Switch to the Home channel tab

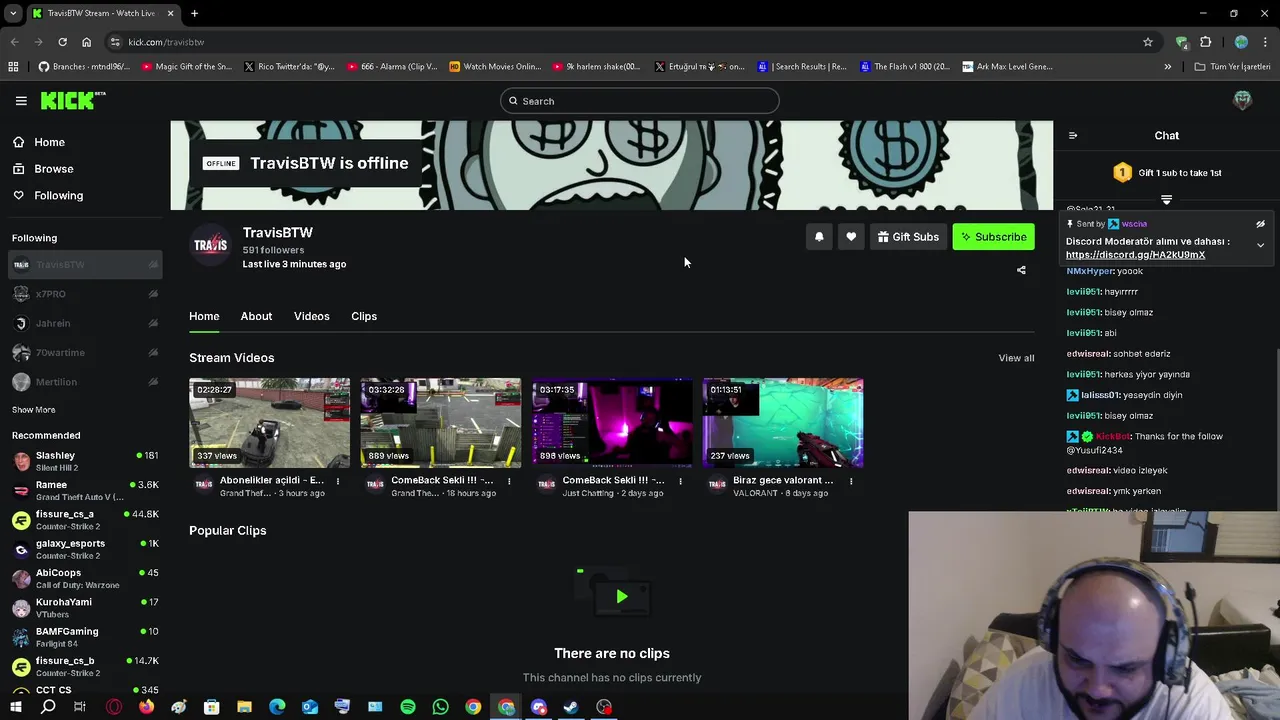[x=204, y=316]
